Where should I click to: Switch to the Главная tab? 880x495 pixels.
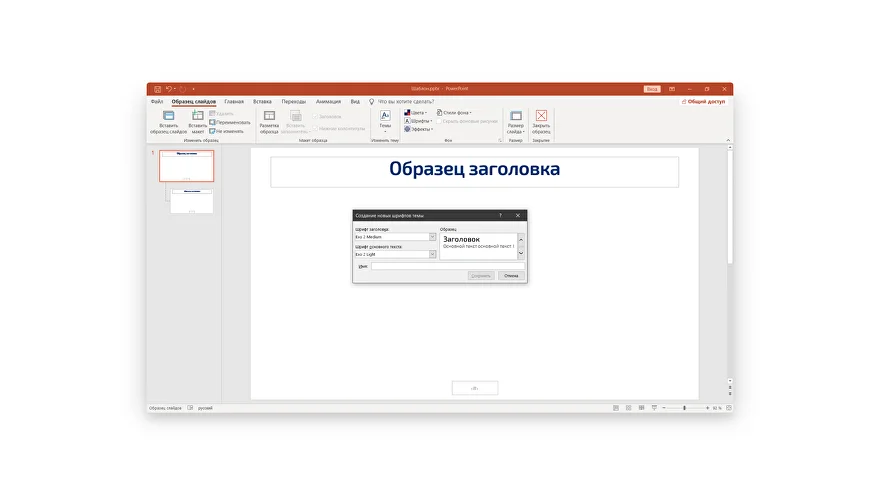[234, 102]
